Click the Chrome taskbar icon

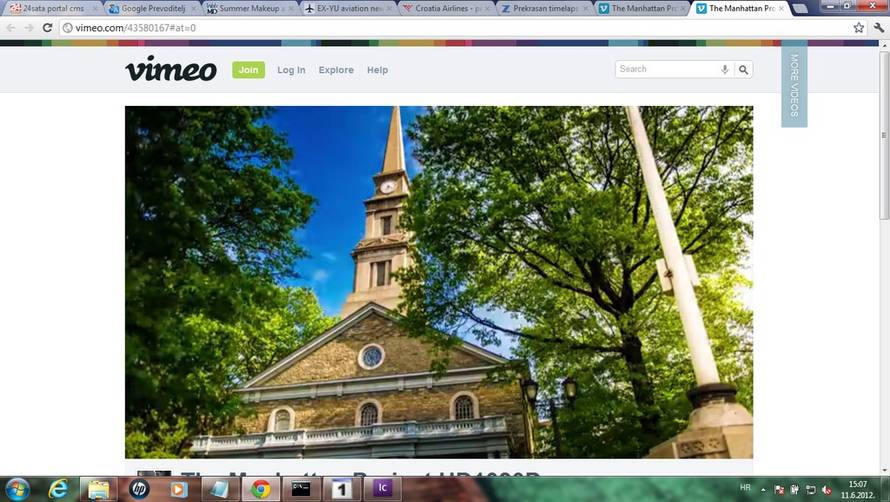pyautogui.click(x=261, y=489)
